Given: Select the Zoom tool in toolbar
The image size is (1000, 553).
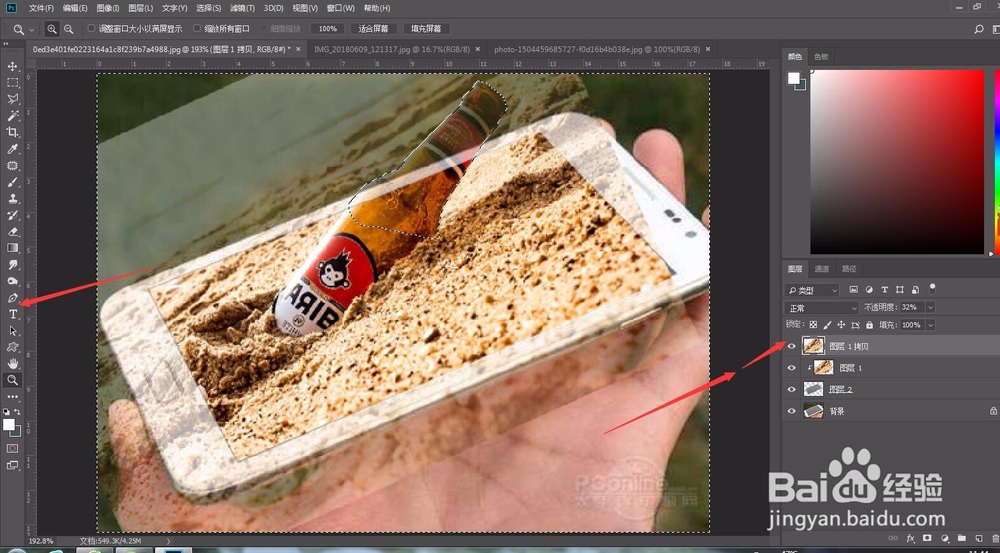Looking at the screenshot, I should [x=13, y=380].
